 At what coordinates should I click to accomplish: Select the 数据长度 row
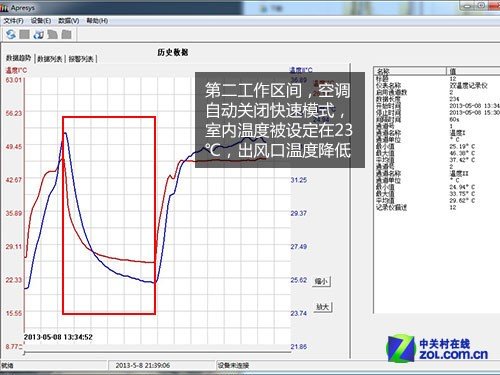pyautogui.click(x=437, y=99)
